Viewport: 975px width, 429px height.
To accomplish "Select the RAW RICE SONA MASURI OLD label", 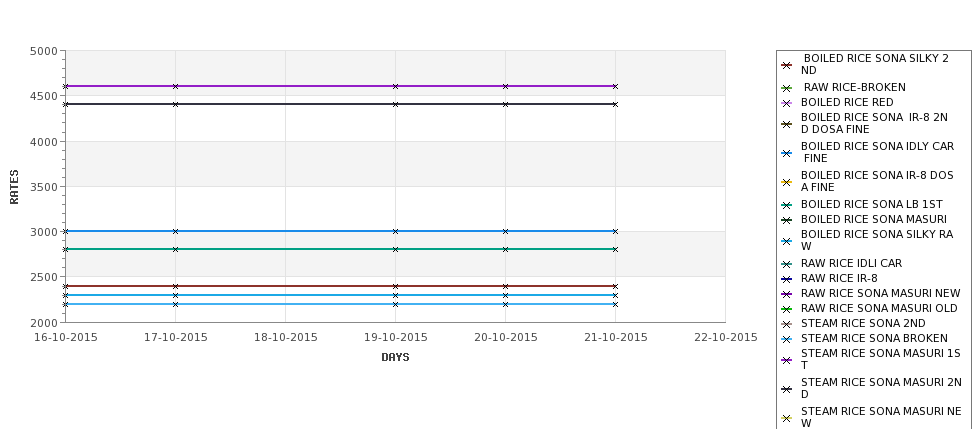I will [879, 308].
